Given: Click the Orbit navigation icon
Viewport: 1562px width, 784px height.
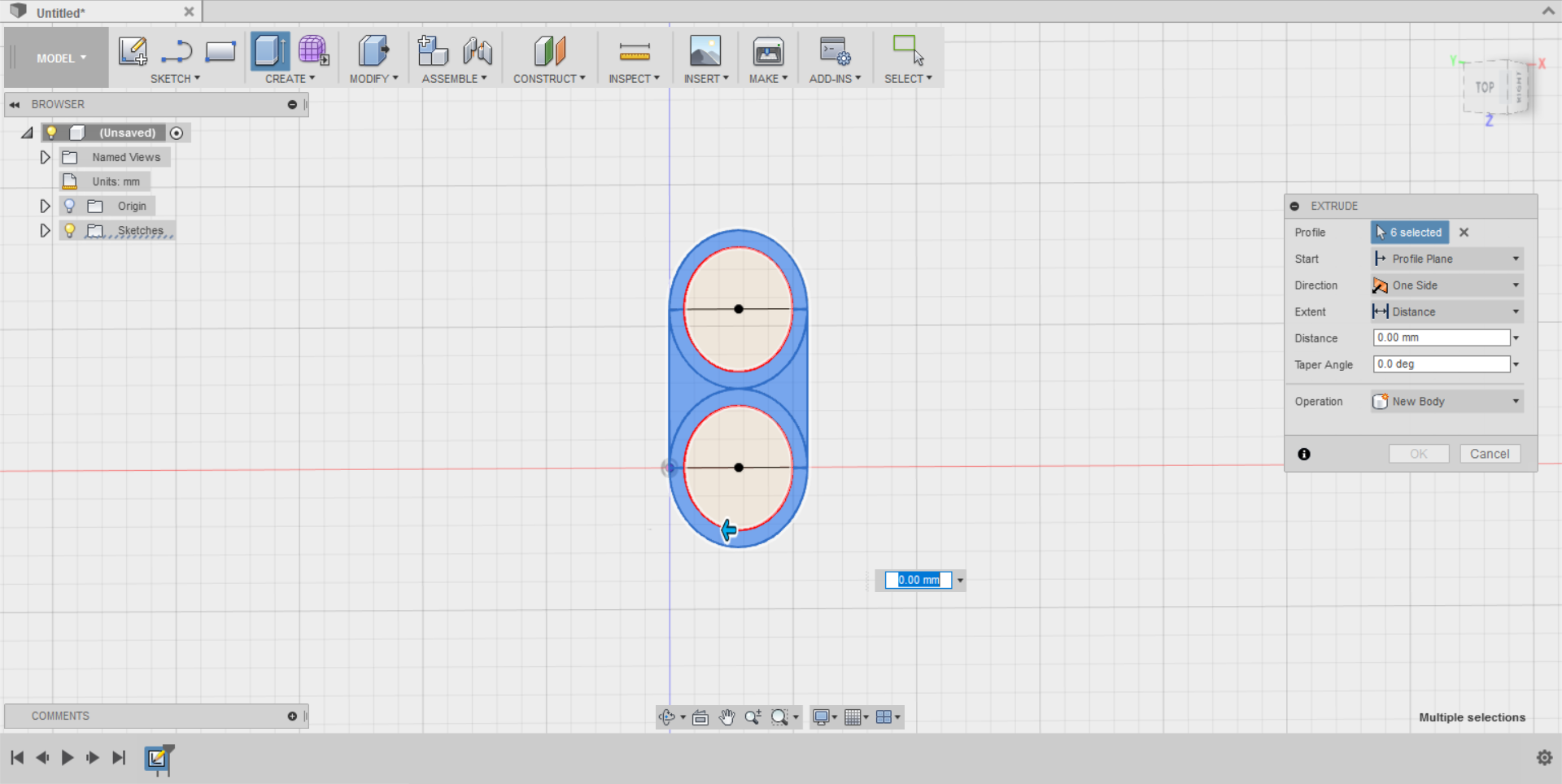Looking at the screenshot, I should pyautogui.click(x=667, y=717).
